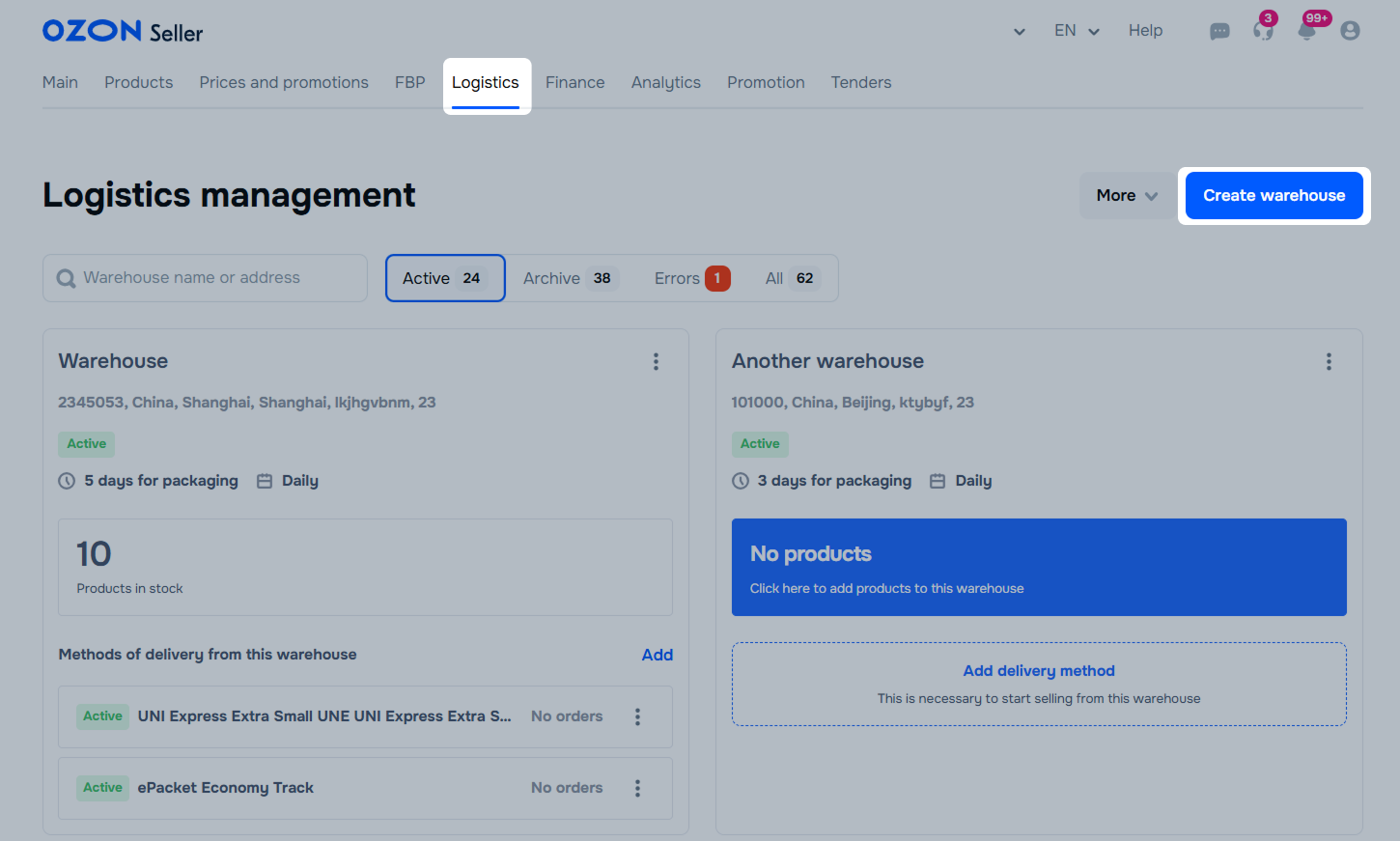Expand the account selector chevron left of EN
1400x841 pixels.
click(x=1020, y=32)
